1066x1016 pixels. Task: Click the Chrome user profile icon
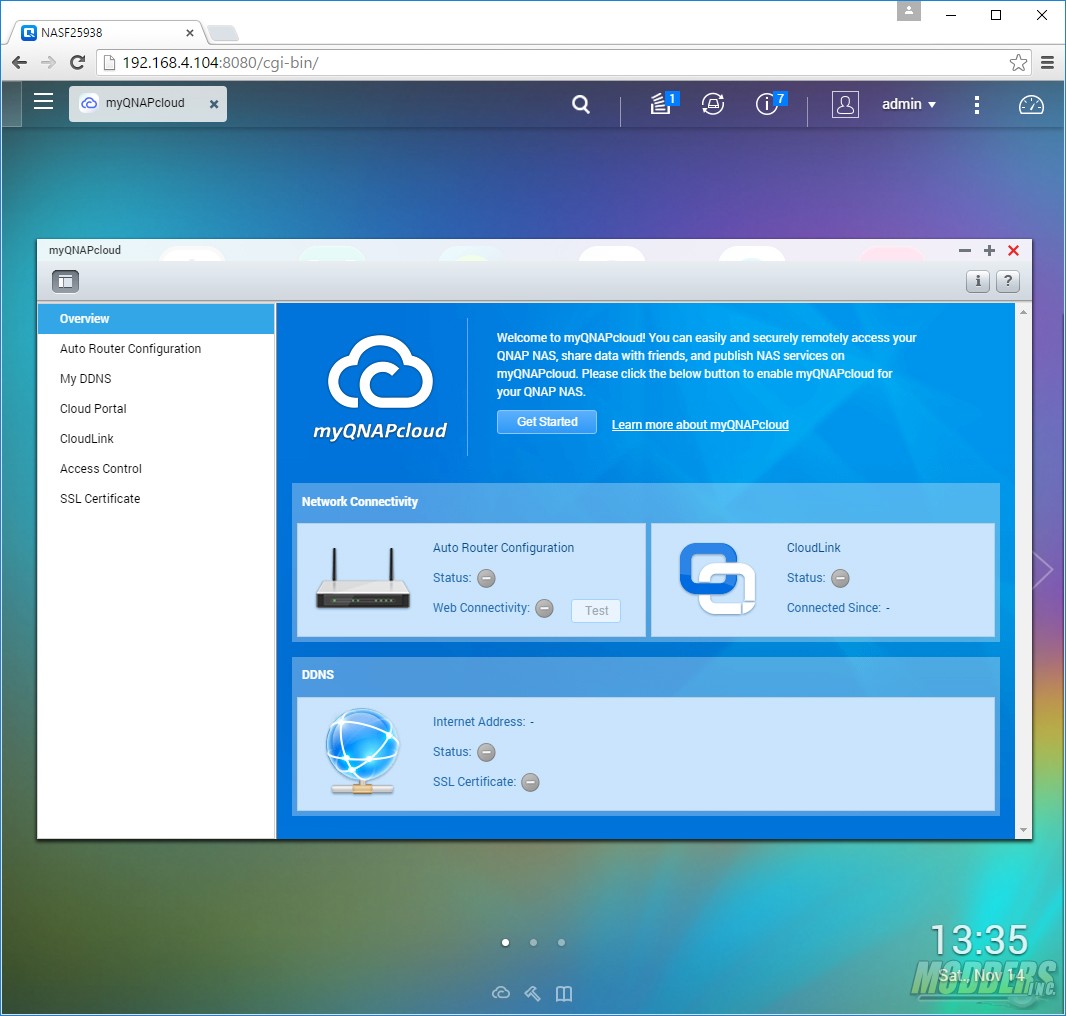[908, 12]
